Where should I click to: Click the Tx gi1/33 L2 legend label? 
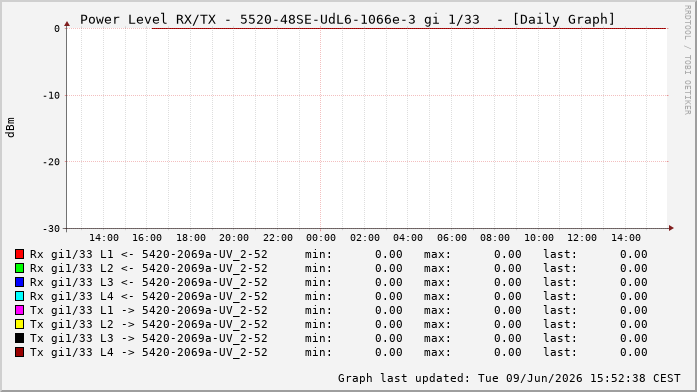coord(148,324)
